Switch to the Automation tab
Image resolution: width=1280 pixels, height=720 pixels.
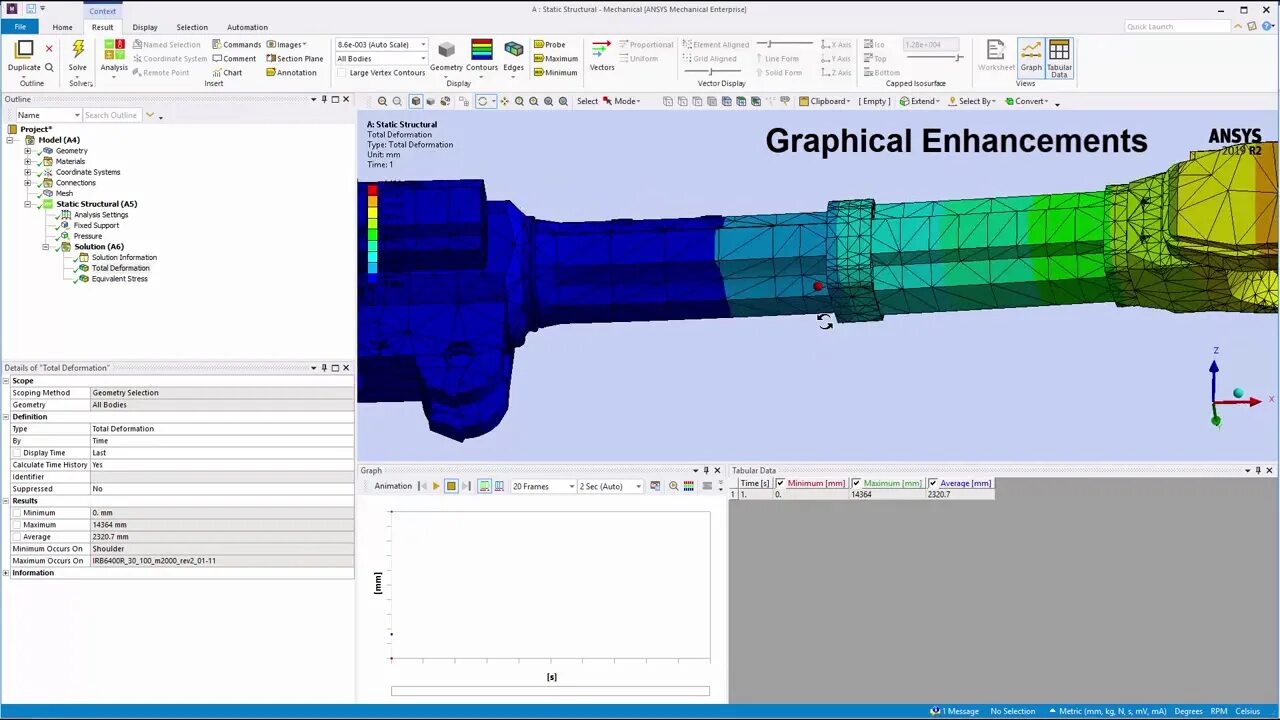(x=247, y=27)
